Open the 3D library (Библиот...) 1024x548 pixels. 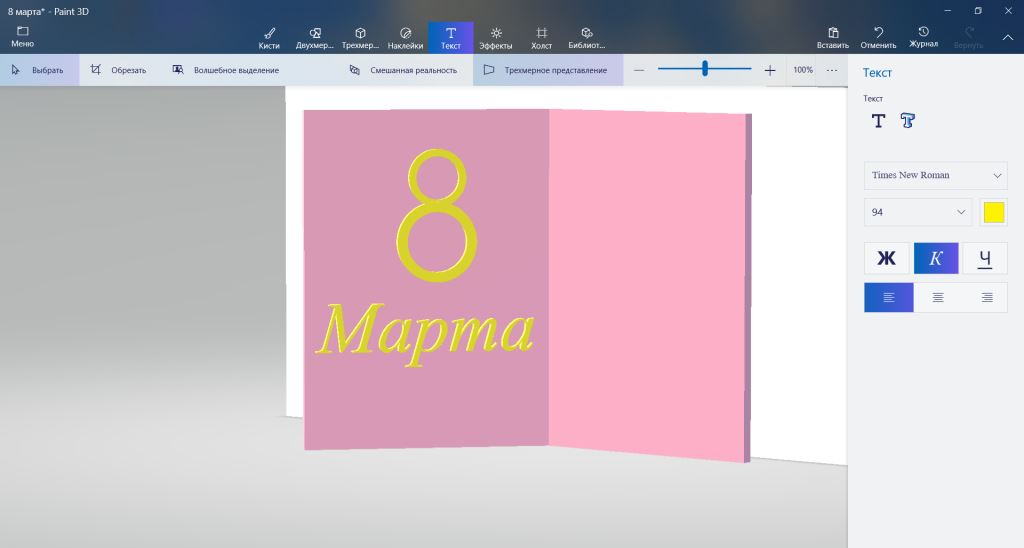click(x=586, y=38)
